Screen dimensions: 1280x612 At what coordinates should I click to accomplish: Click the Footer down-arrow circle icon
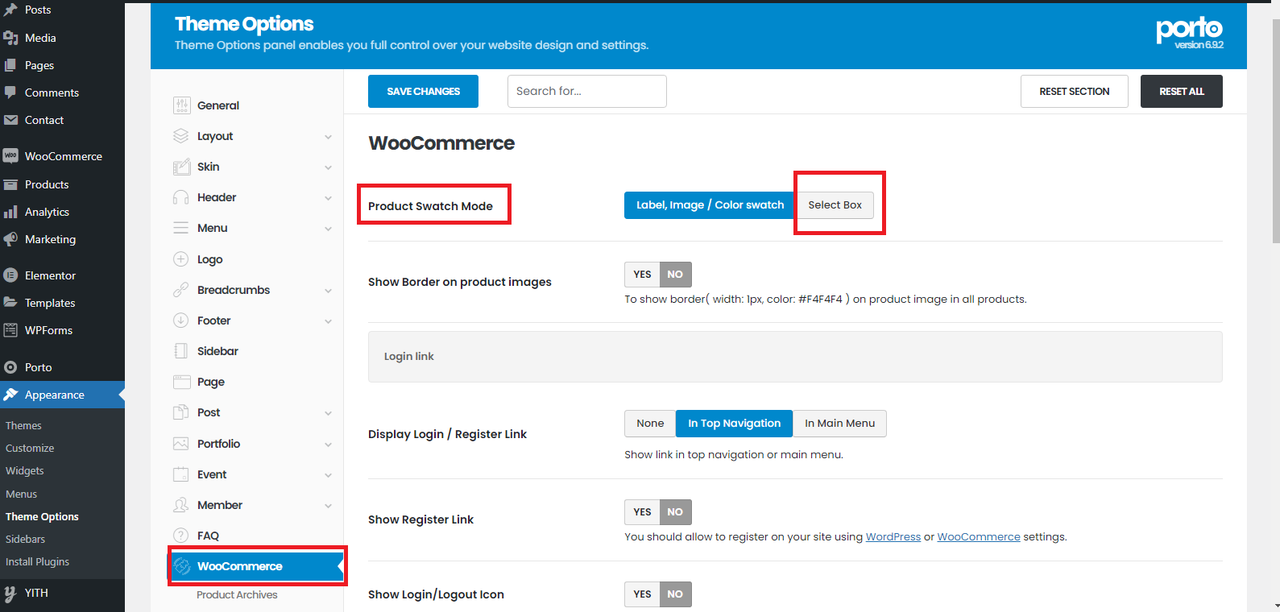coord(181,321)
